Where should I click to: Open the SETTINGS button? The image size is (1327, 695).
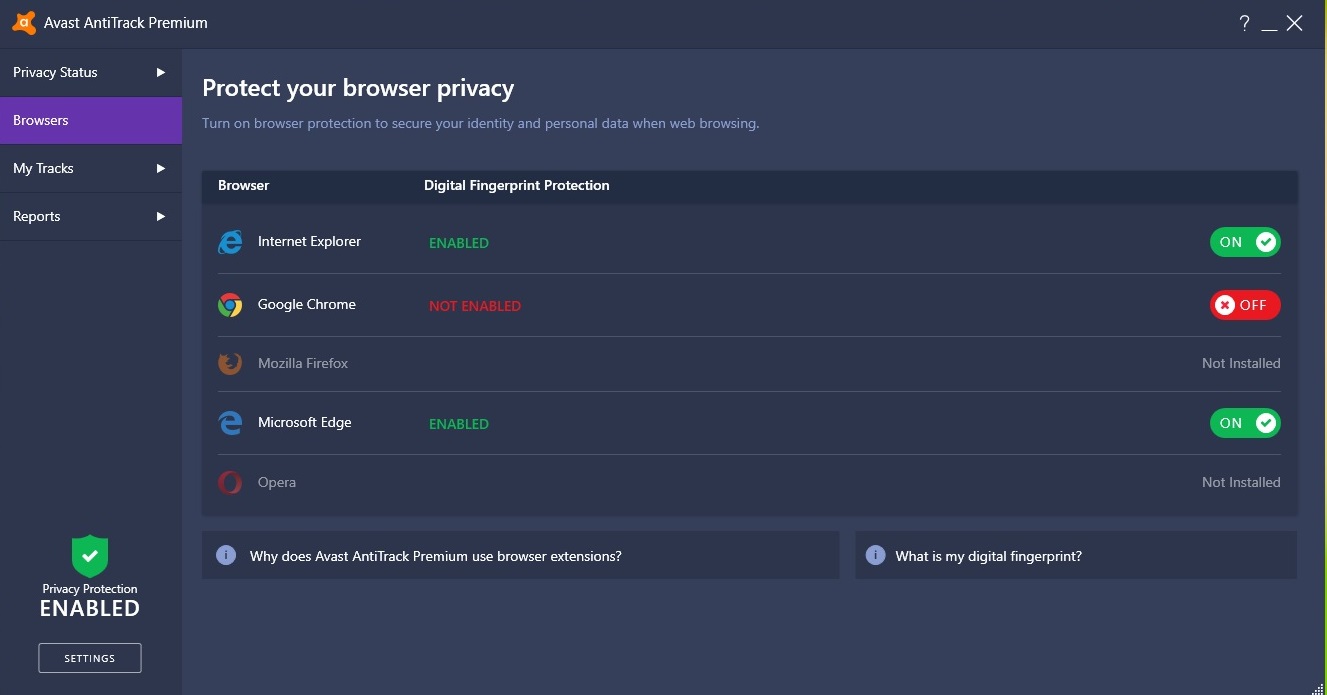pyautogui.click(x=90, y=658)
